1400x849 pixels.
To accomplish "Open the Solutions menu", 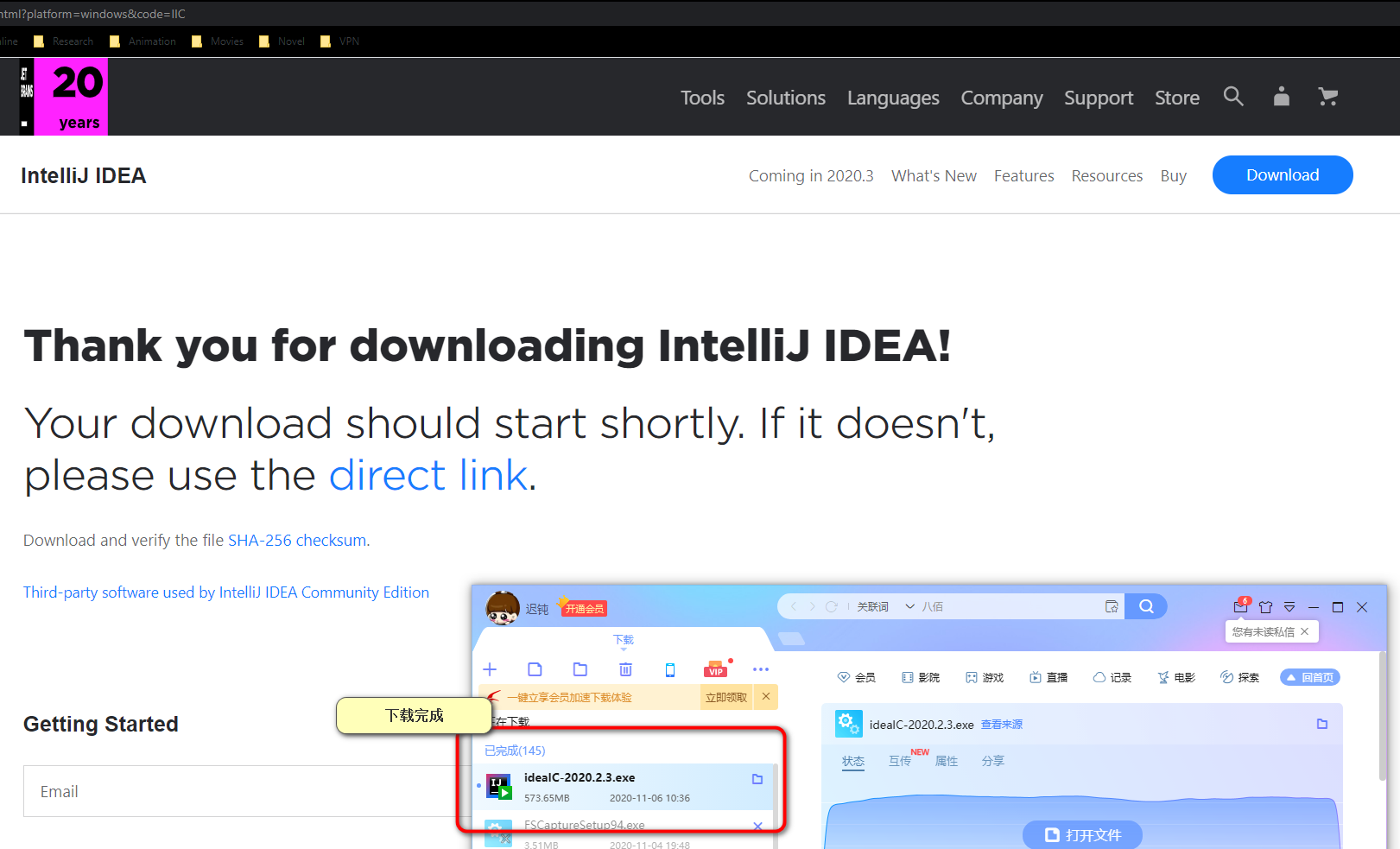I will pyautogui.click(x=786, y=98).
